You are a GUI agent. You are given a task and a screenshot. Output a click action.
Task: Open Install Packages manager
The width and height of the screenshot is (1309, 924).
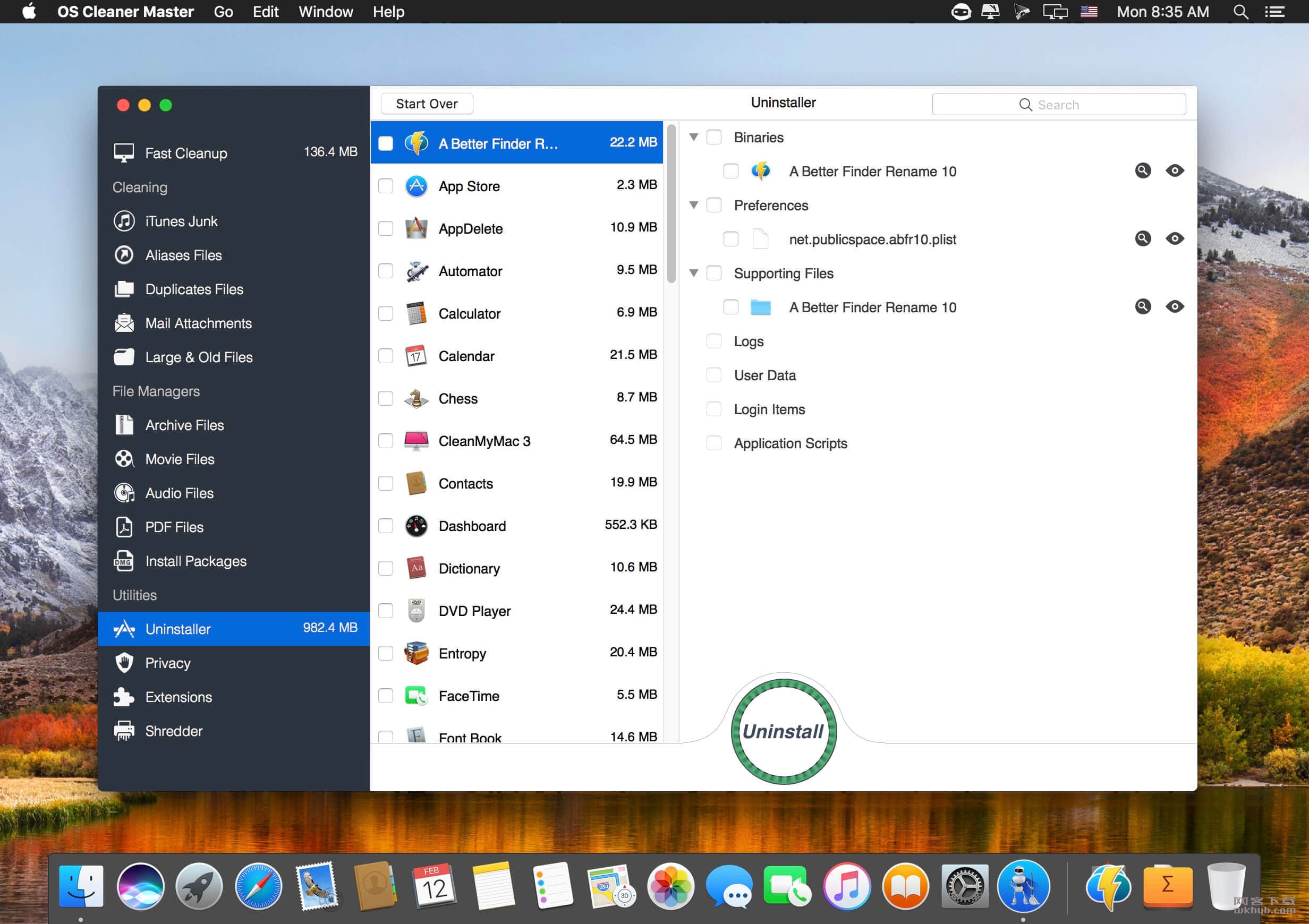pos(234,561)
